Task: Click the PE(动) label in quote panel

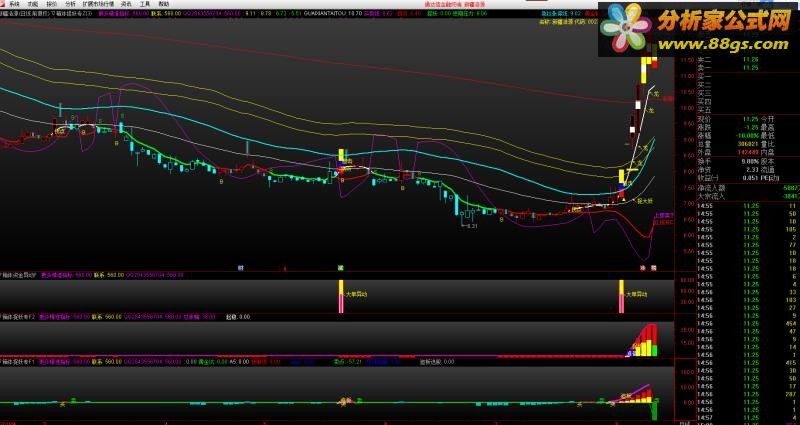Action: pyautogui.click(x=769, y=178)
